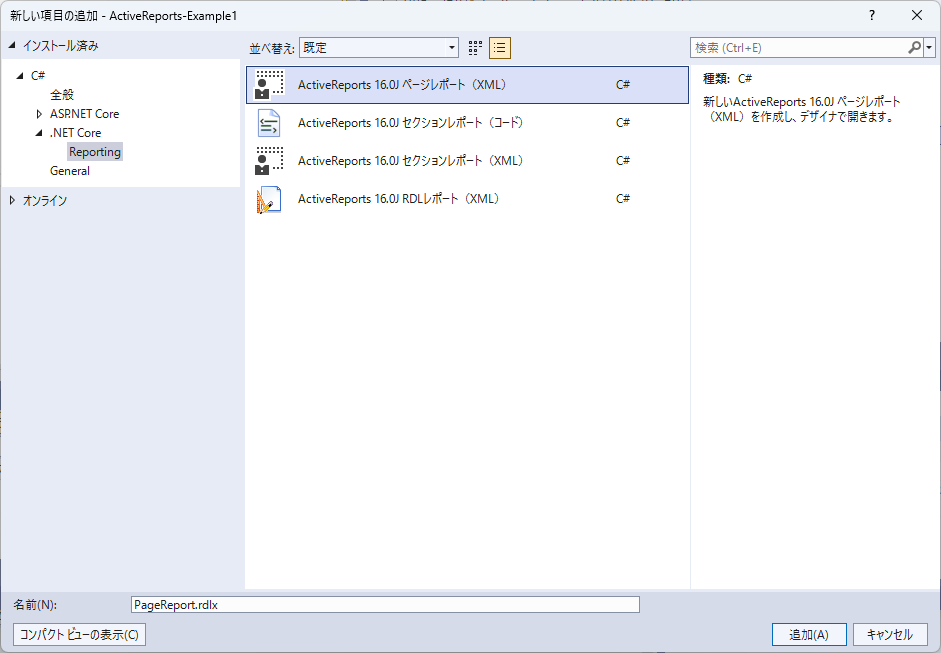Click the ActiveReports 16.0J セクションレポート（XML） row
941x653 pixels.
click(x=467, y=161)
